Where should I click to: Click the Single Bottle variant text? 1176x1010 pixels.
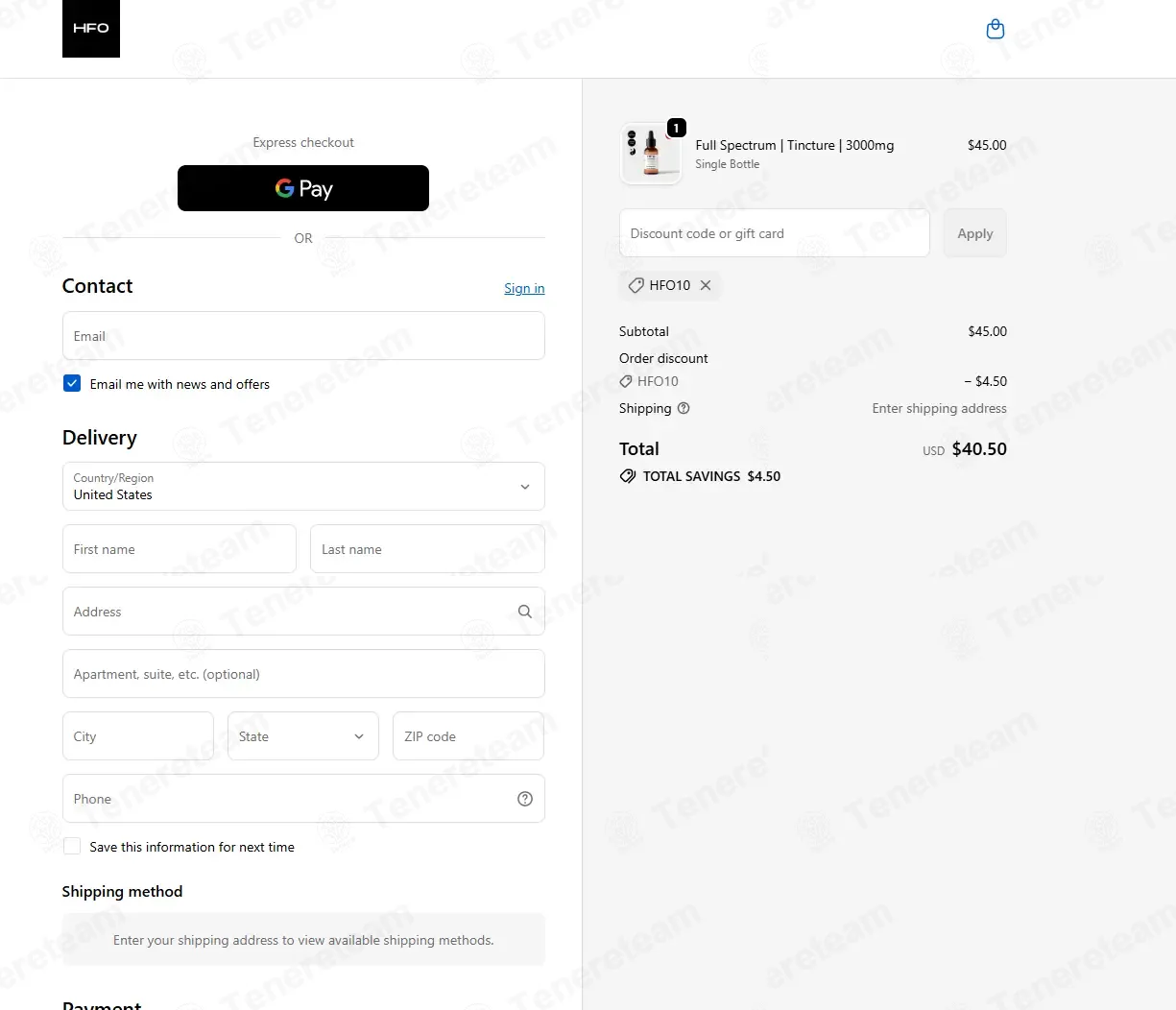(x=728, y=164)
